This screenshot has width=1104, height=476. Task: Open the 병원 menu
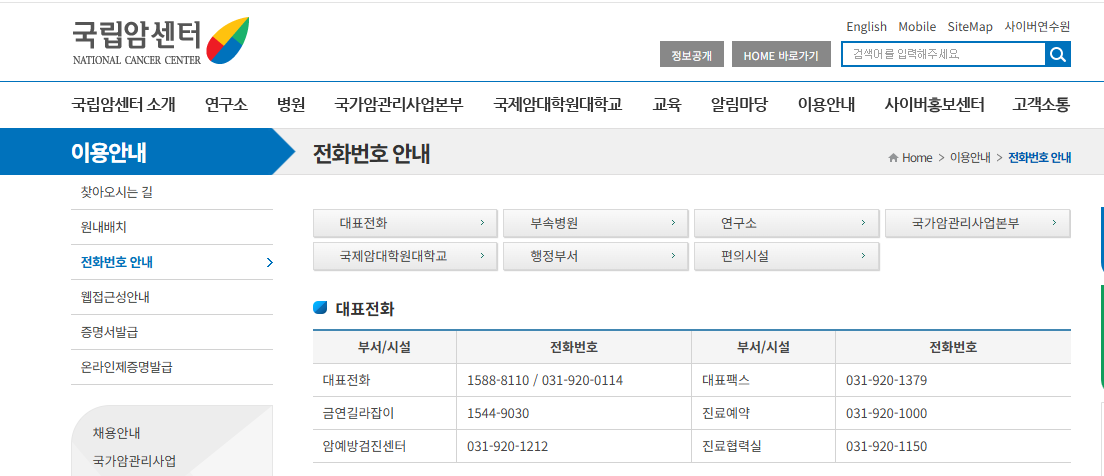(x=291, y=105)
